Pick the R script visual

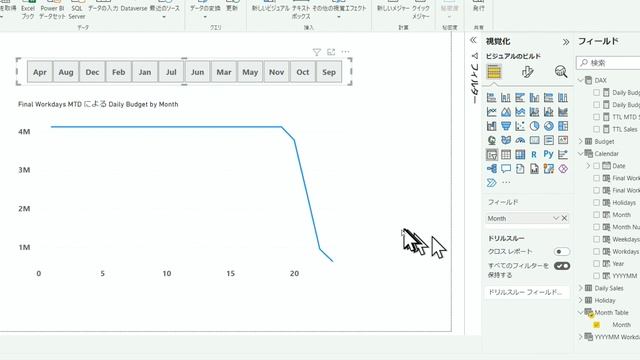tap(534, 155)
